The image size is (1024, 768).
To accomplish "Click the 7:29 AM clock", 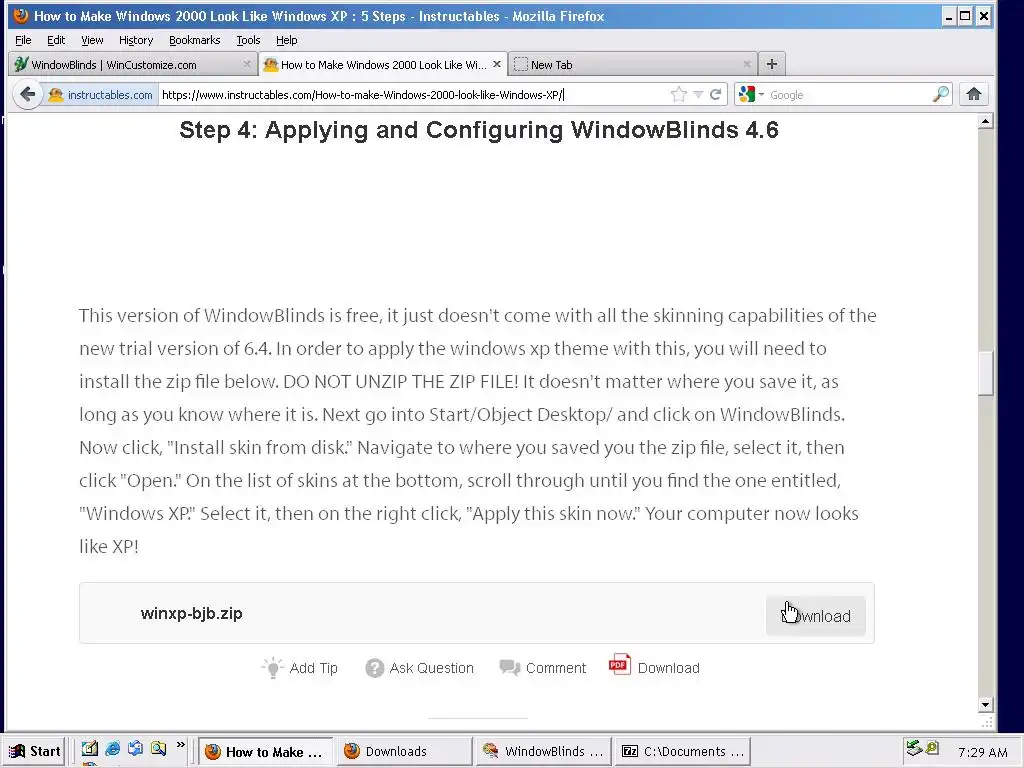I will point(982,752).
